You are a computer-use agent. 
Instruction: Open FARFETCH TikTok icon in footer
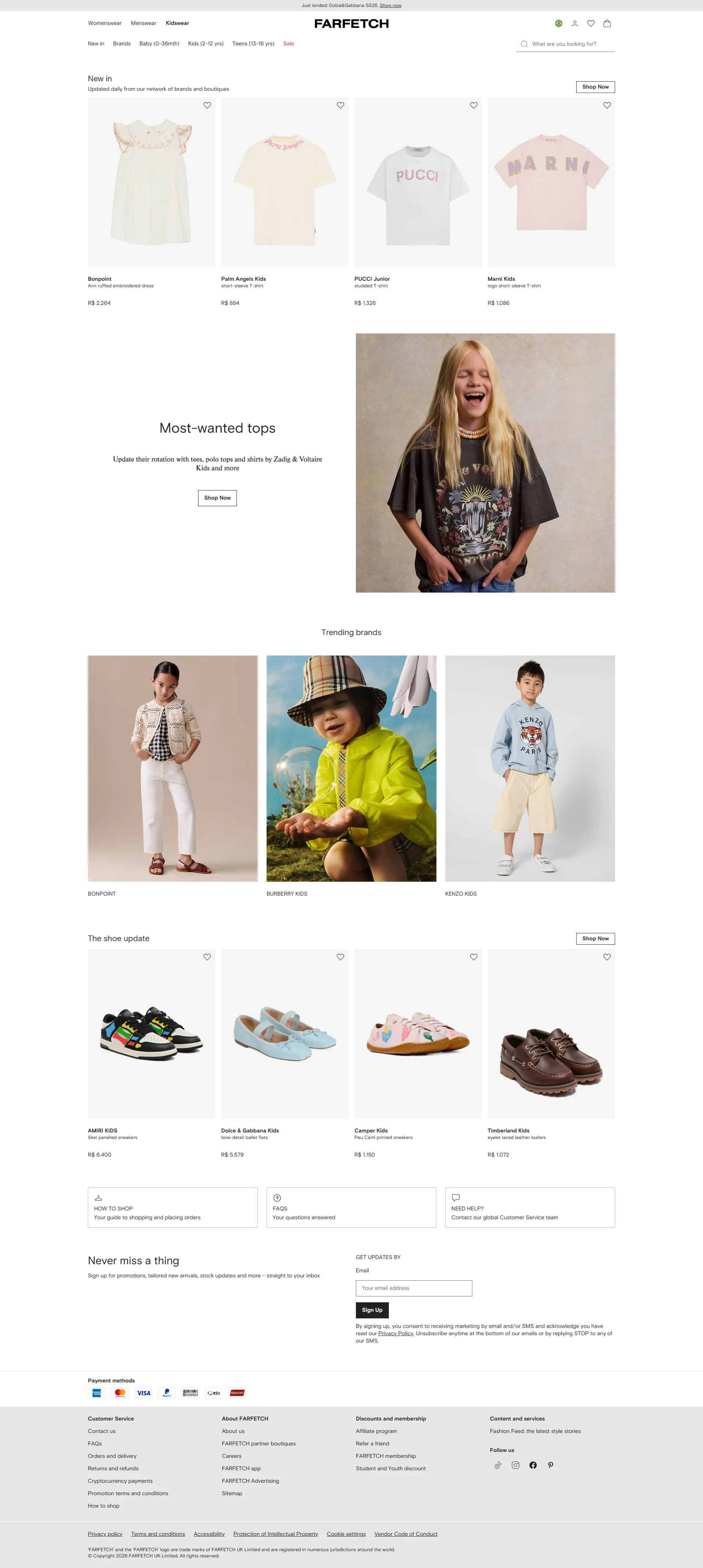[x=498, y=1465]
